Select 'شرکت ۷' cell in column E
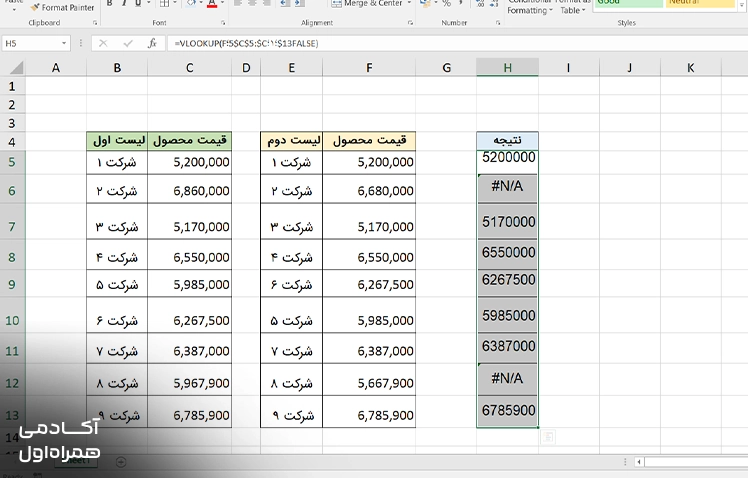748x478 pixels. (291, 349)
